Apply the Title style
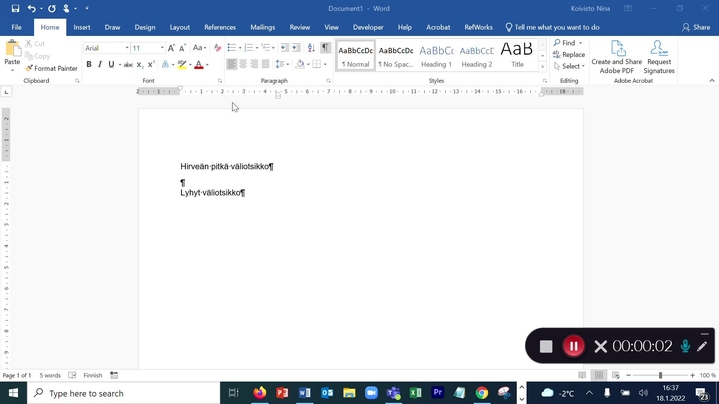The image size is (719, 404). [x=517, y=55]
